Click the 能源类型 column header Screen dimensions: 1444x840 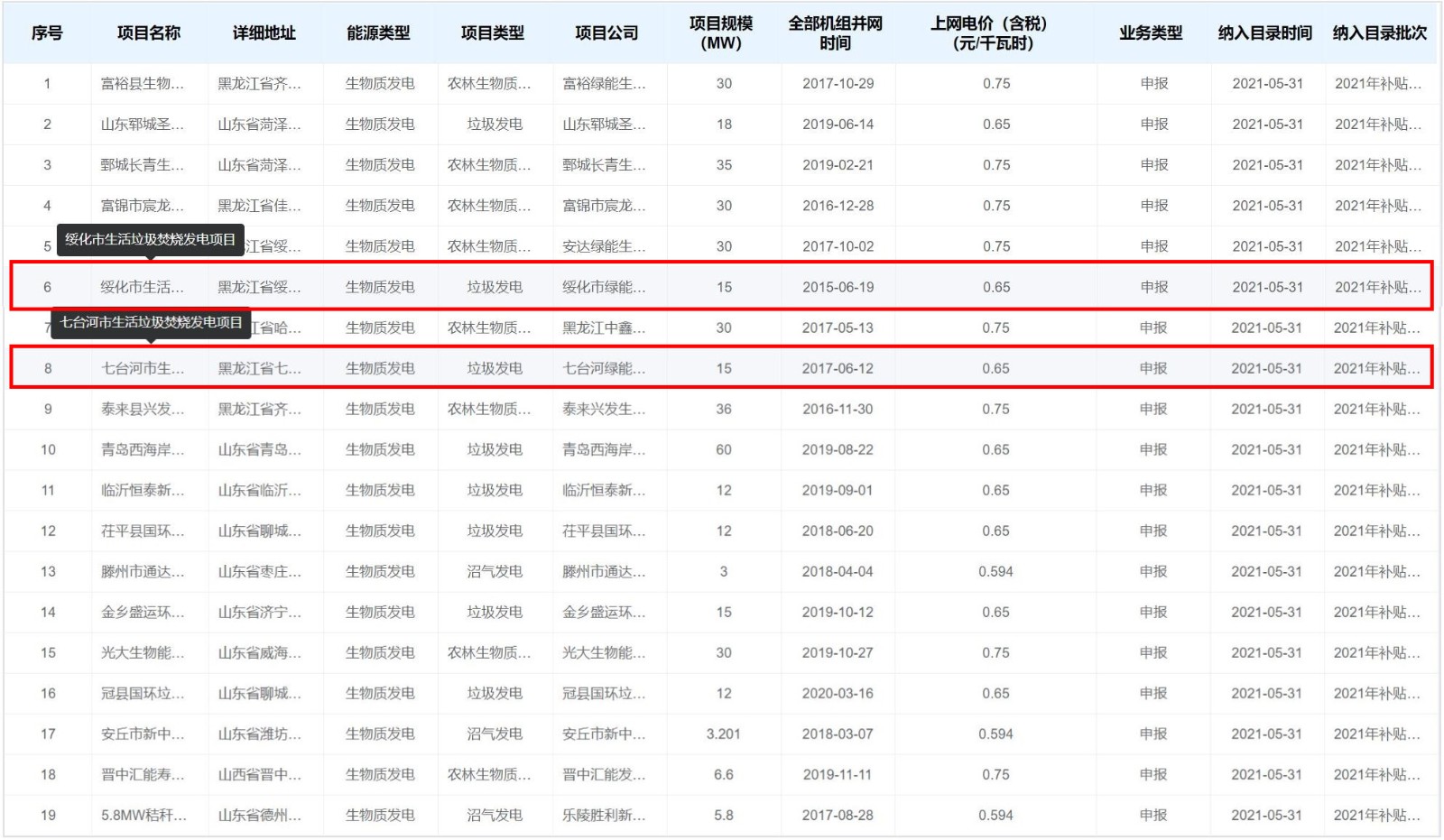(379, 33)
